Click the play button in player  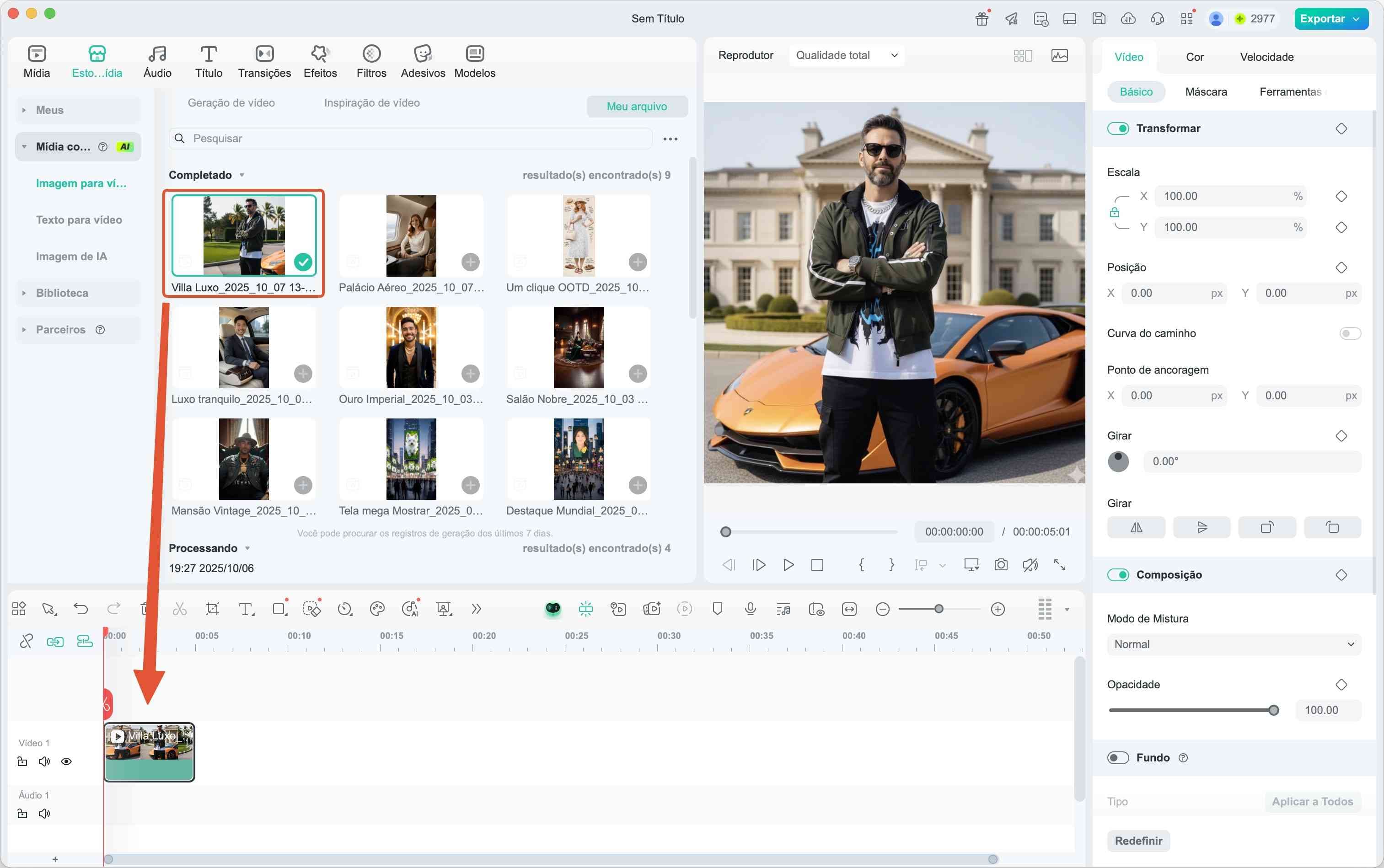pos(788,565)
